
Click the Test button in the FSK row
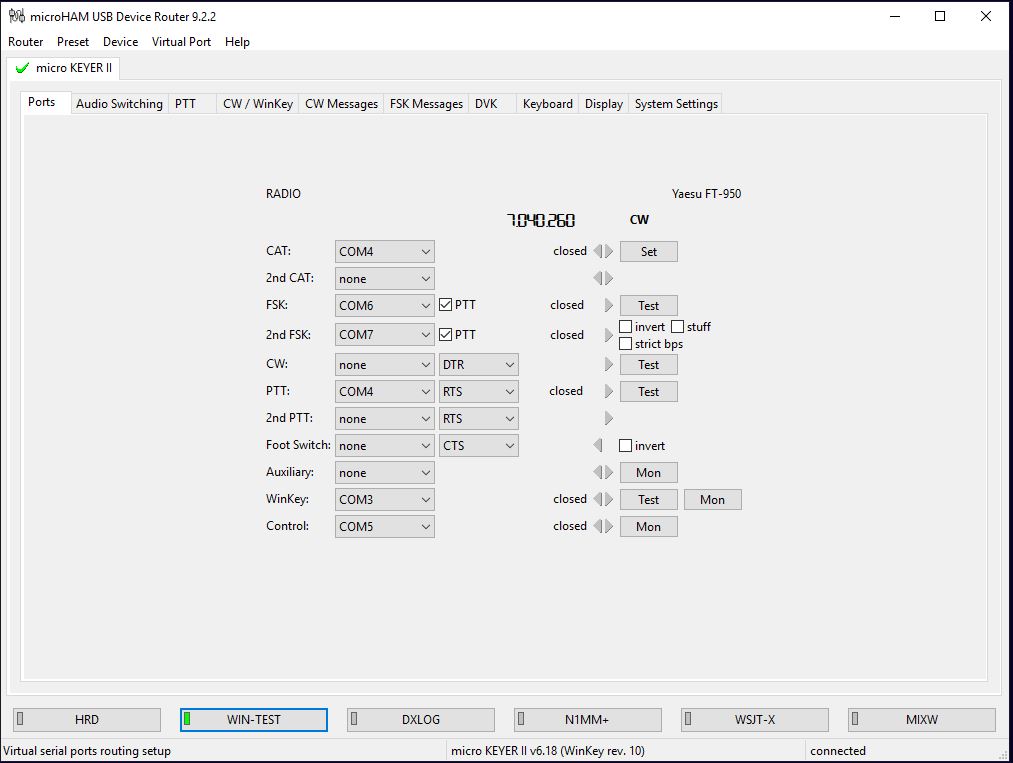(x=649, y=306)
